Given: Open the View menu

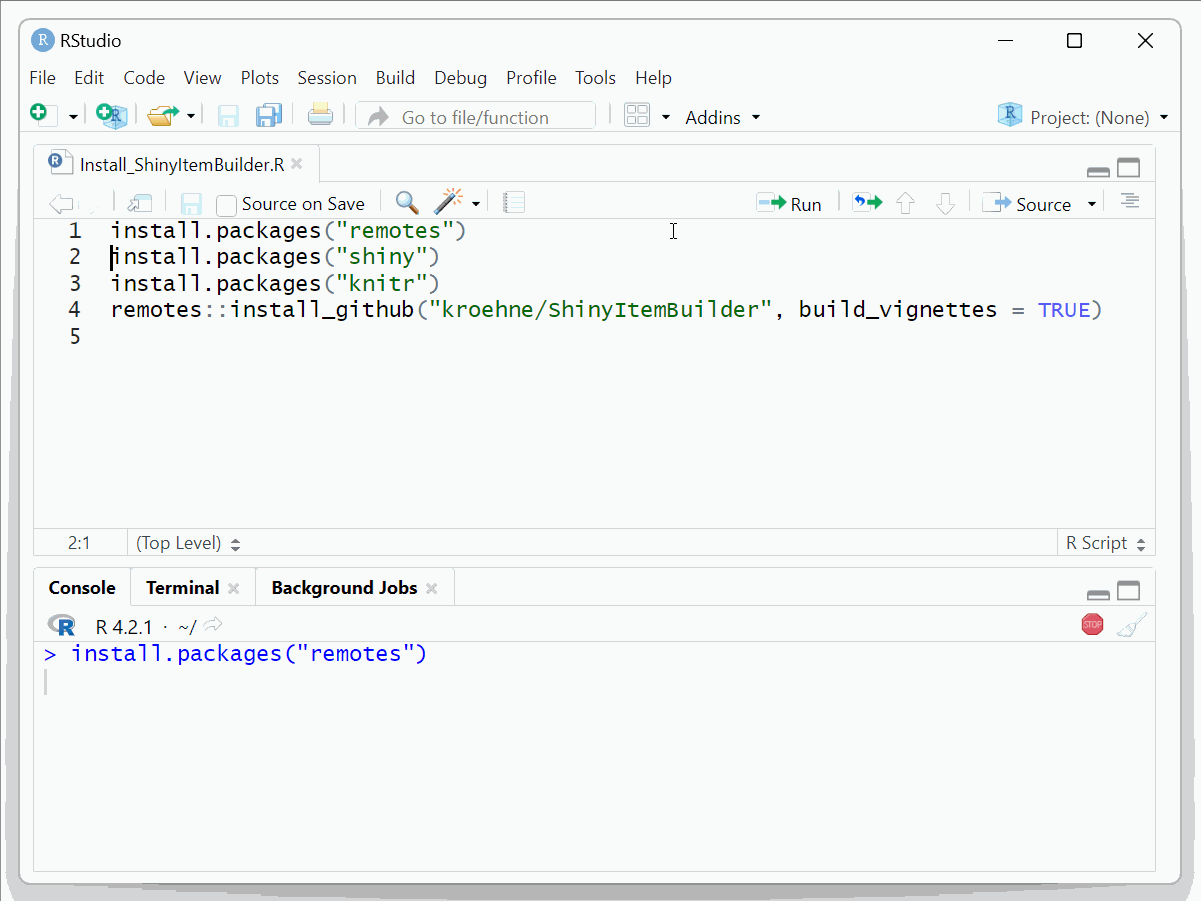Looking at the screenshot, I should pos(202,78).
